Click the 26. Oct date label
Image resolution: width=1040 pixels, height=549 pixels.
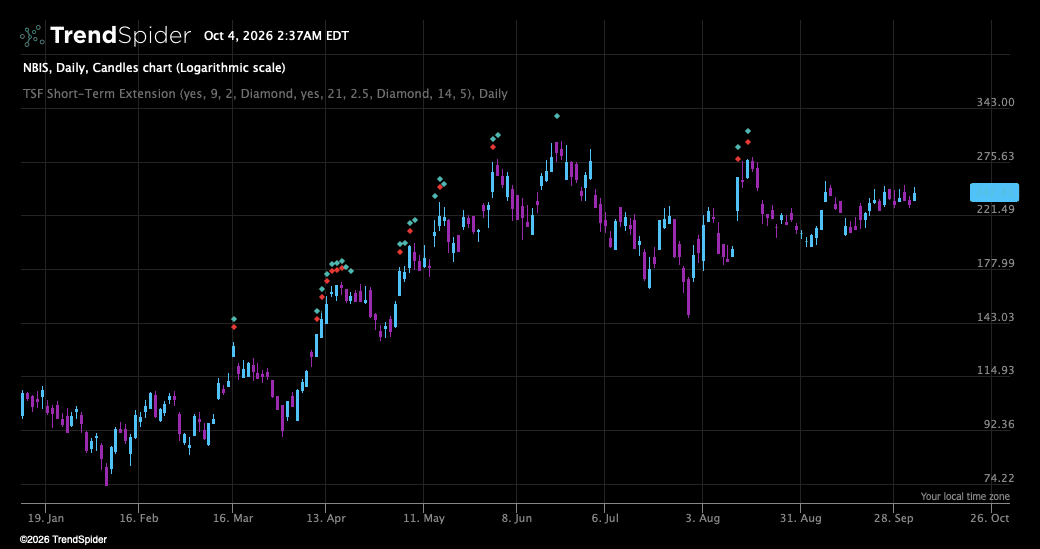991,518
